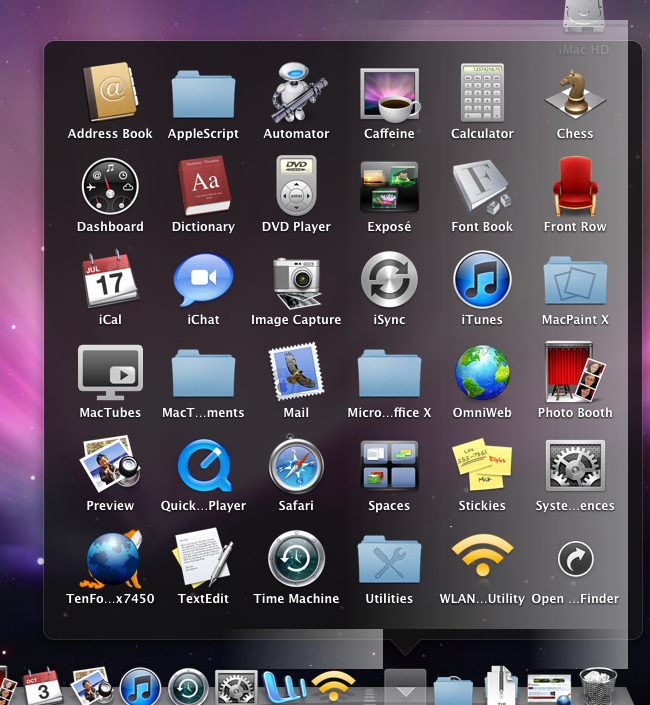Open Quick...Player app
The height and width of the screenshot is (705, 650).
pyautogui.click(x=204, y=465)
